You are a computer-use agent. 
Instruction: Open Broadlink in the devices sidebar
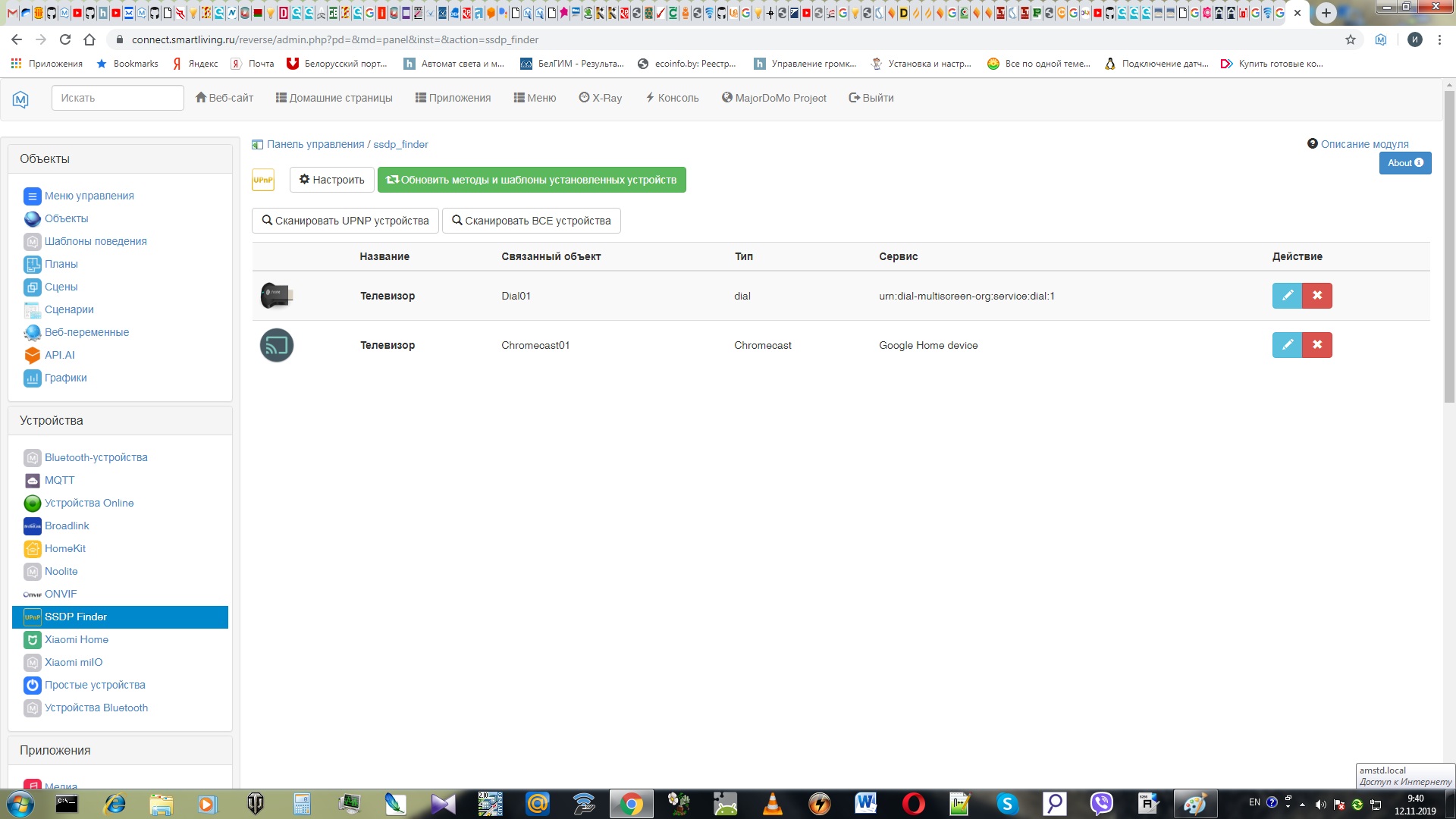(x=67, y=526)
